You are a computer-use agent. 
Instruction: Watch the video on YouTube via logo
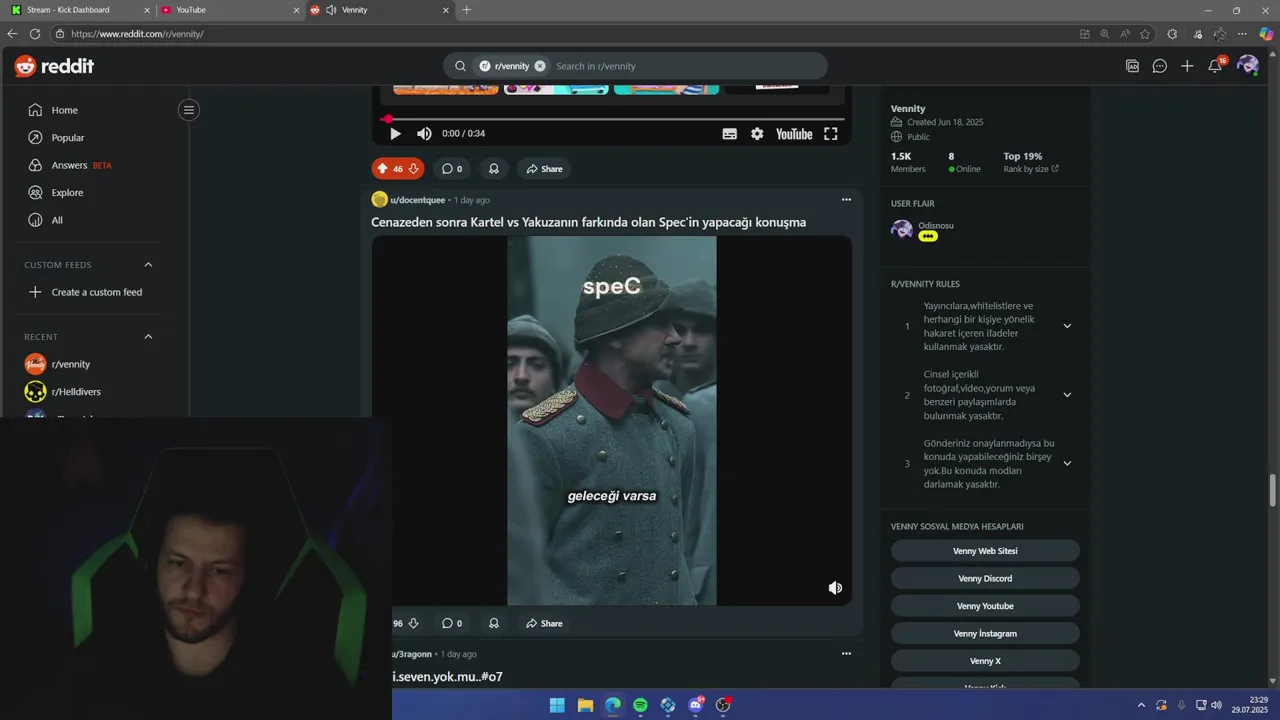click(794, 134)
